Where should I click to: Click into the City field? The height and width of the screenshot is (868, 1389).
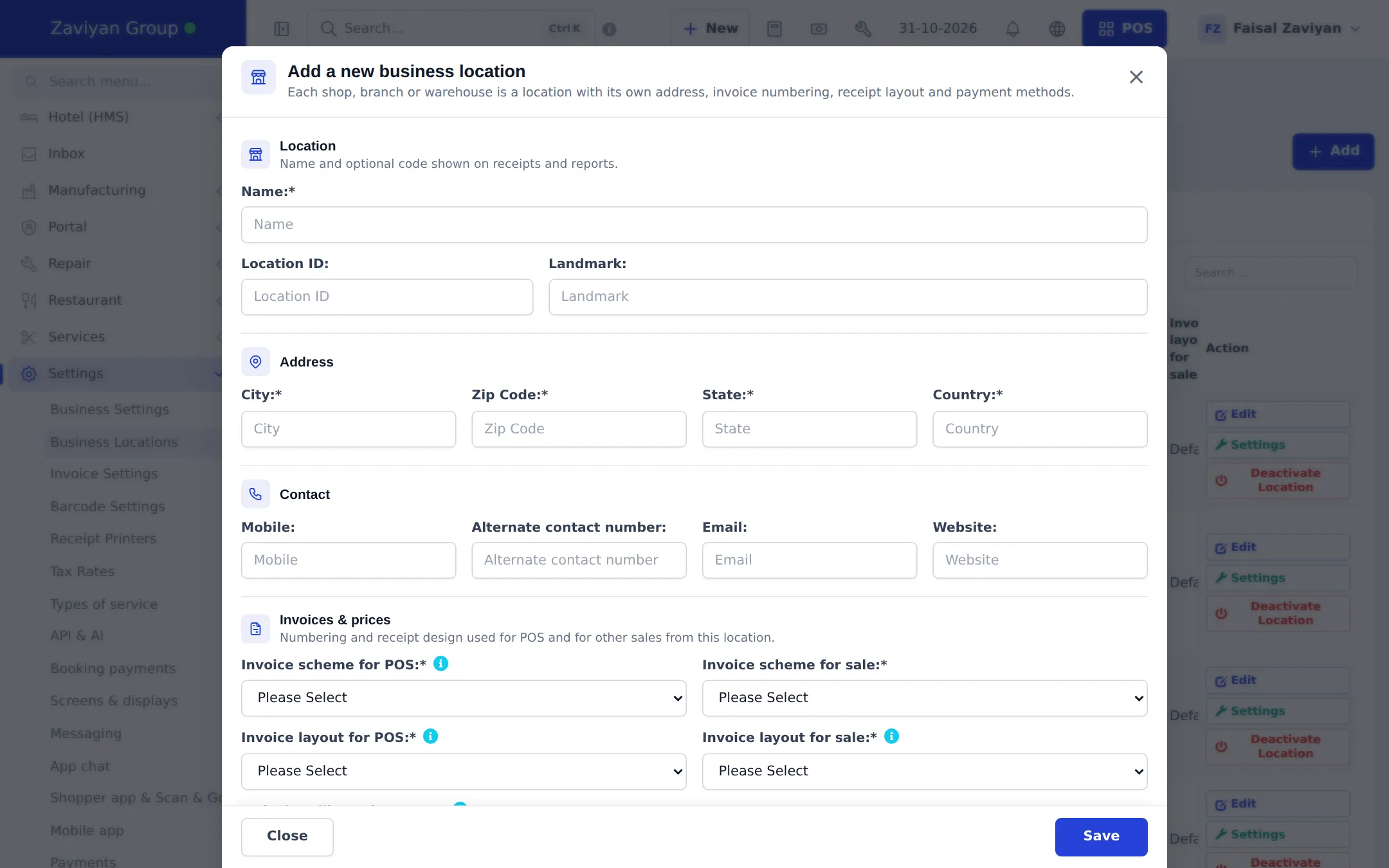pyautogui.click(x=349, y=429)
